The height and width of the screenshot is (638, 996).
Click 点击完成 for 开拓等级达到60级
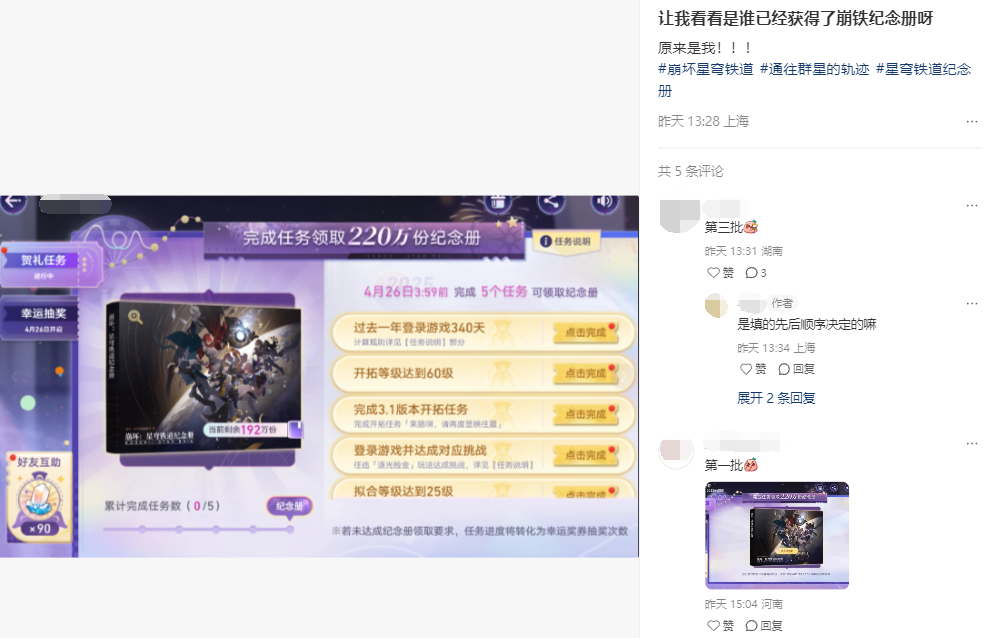(x=586, y=374)
